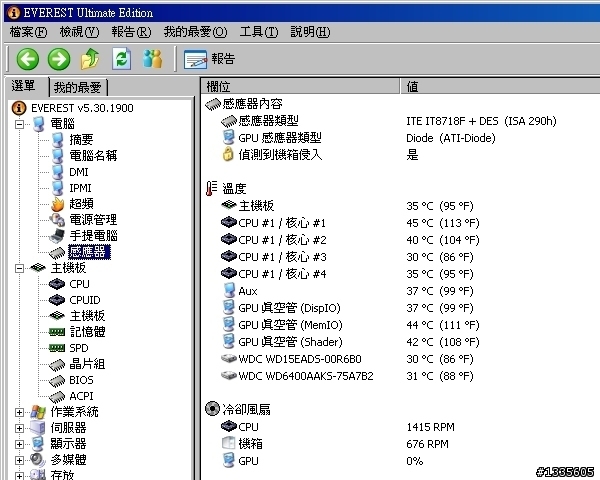Viewport: 600px width, 480px height.
Task: Expand the 作業系統 tree node
Action: [x=19, y=412]
